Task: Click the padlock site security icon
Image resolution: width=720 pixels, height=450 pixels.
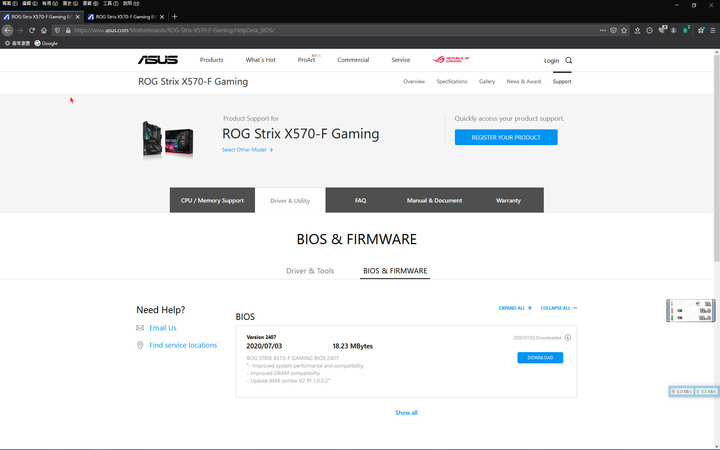Action: tap(68, 30)
